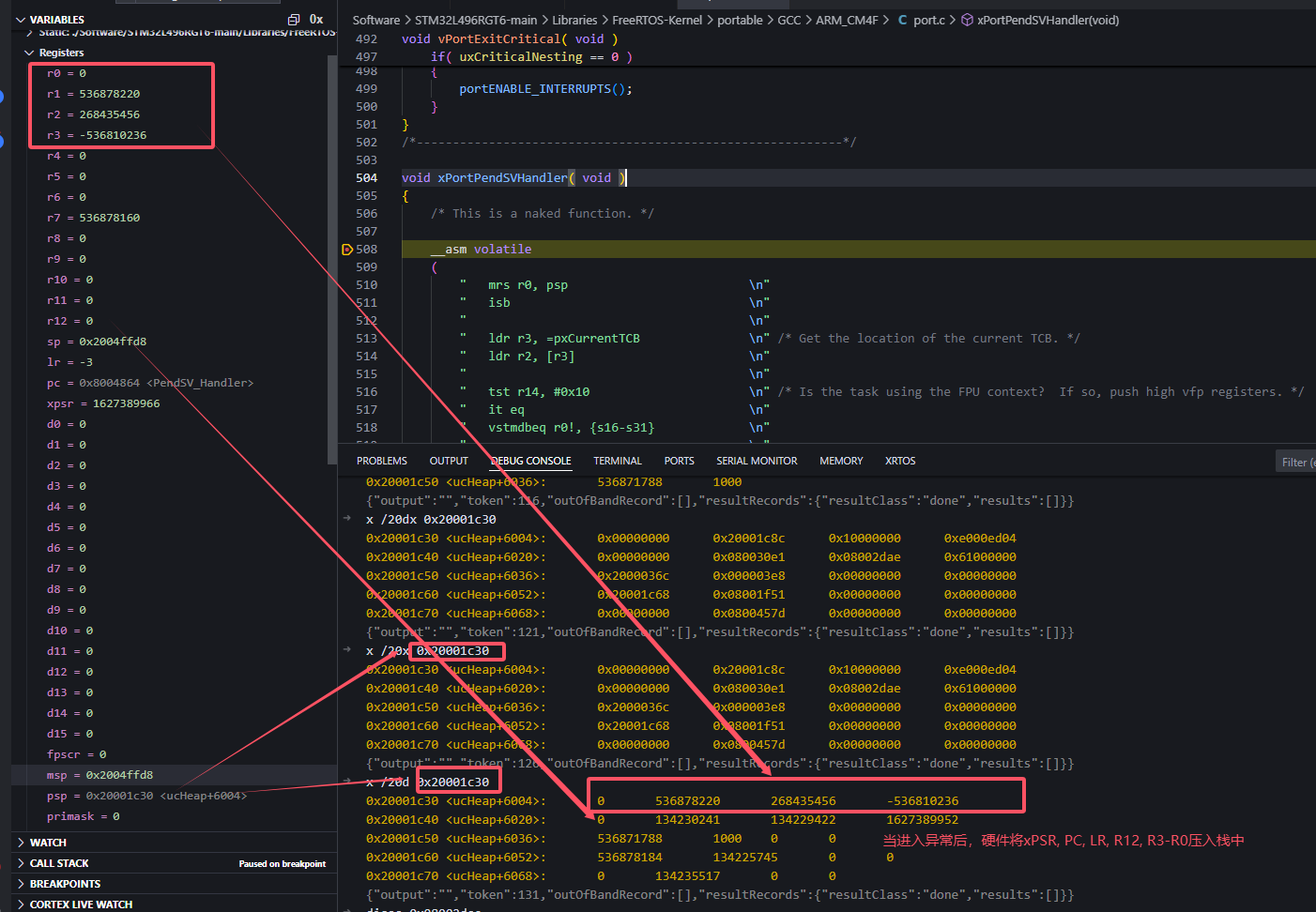Click the GCC breadcrumb
Image resolution: width=1316 pixels, height=912 pixels.
[x=789, y=20]
